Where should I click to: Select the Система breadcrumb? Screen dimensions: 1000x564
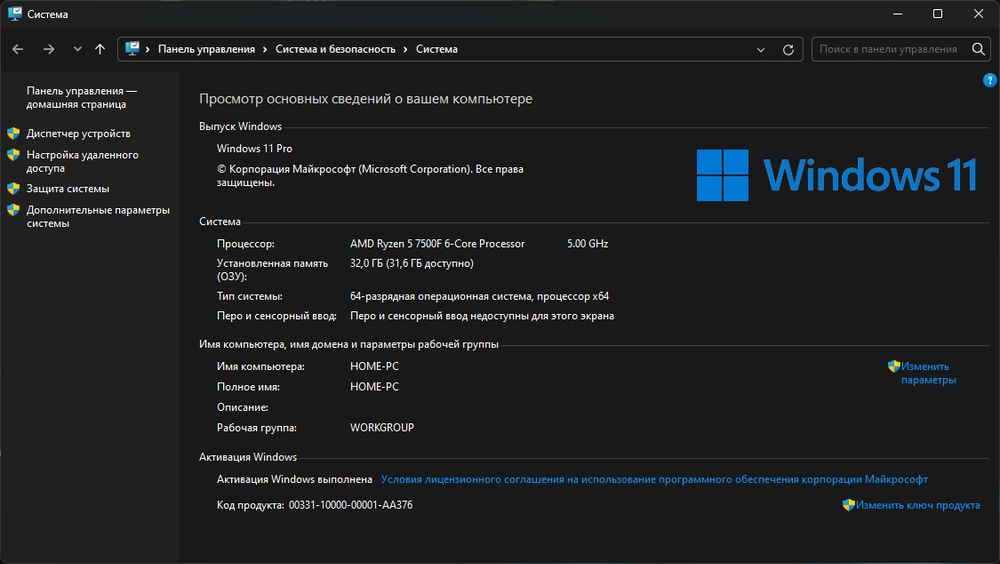click(x=437, y=49)
